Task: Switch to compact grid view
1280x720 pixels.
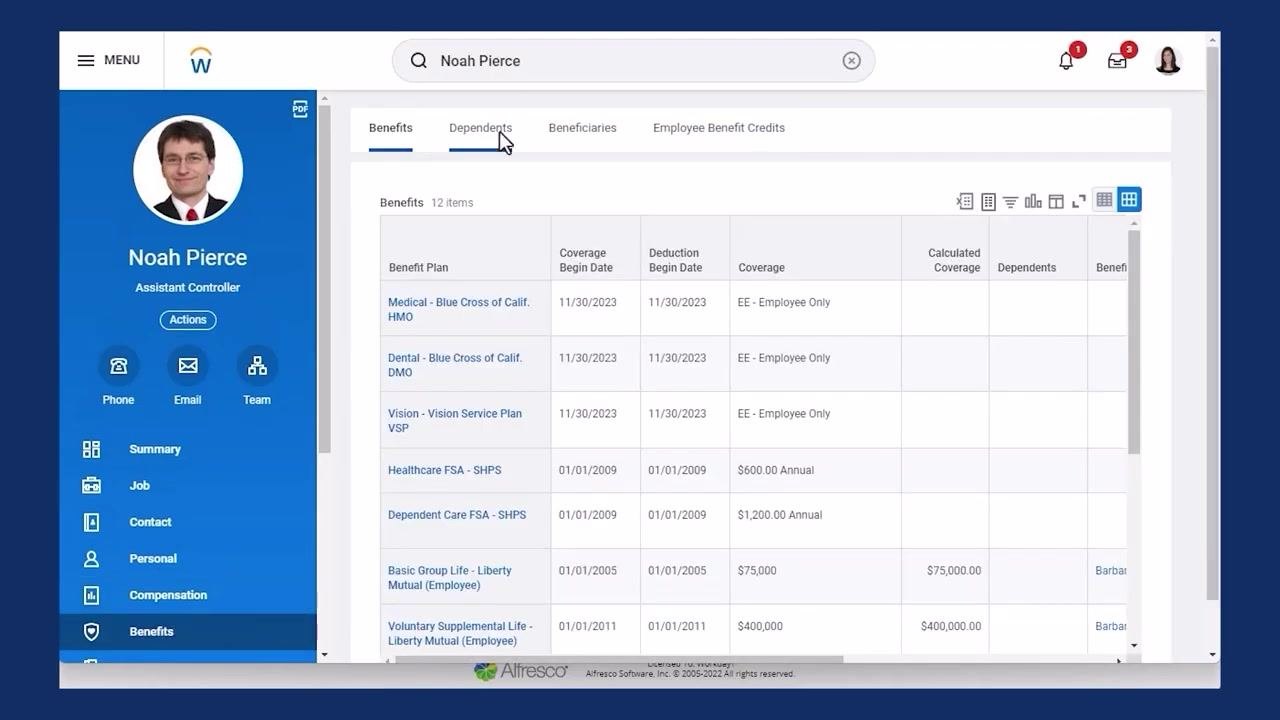Action: click(x=1104, y=200)
